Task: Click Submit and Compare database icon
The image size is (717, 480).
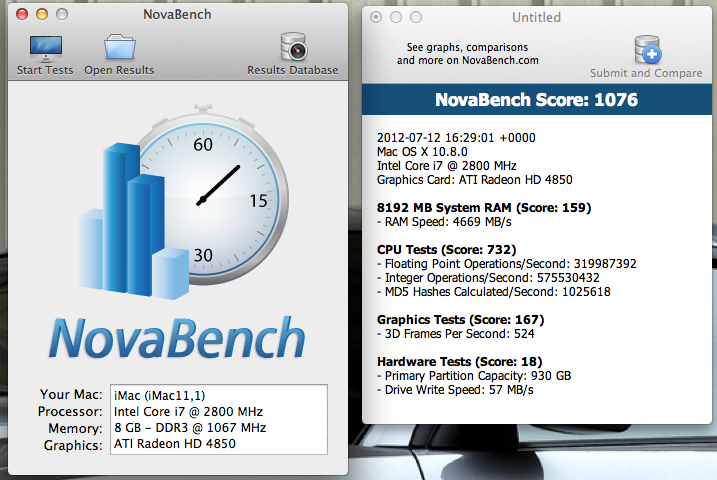Action: coord(647,50)
